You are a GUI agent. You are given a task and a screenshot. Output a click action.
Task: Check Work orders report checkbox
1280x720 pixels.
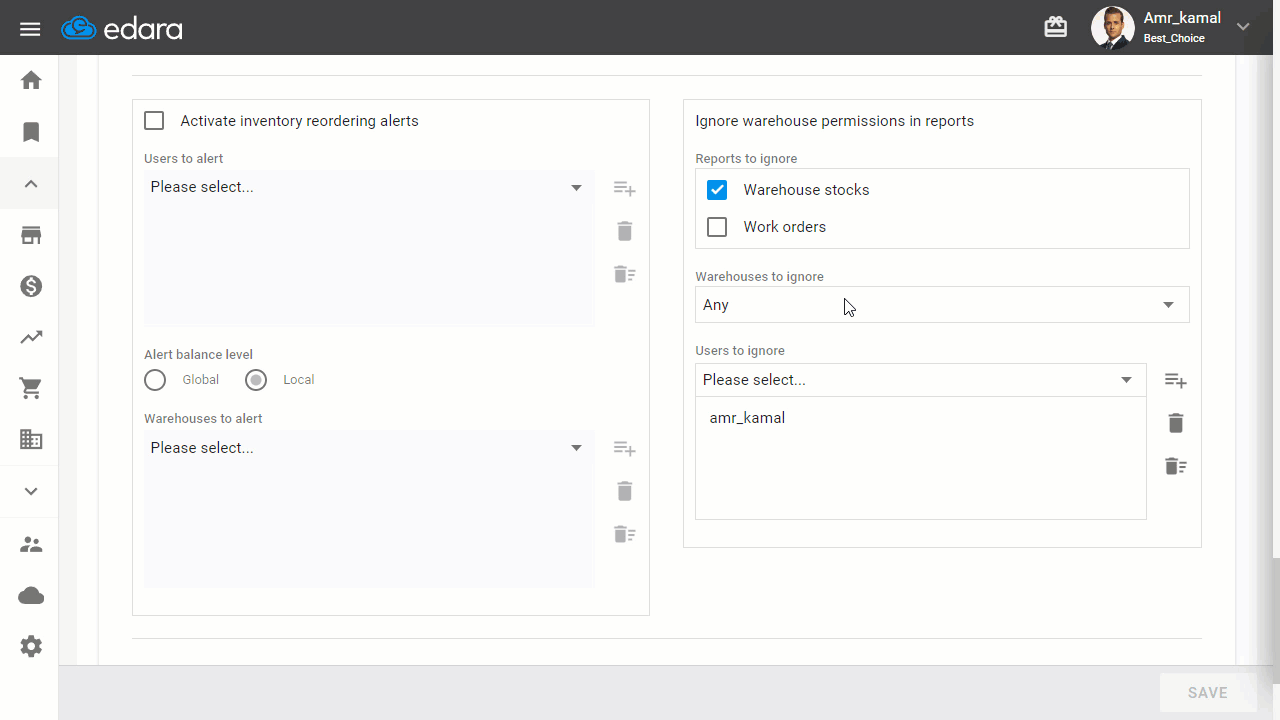point(717,227)
